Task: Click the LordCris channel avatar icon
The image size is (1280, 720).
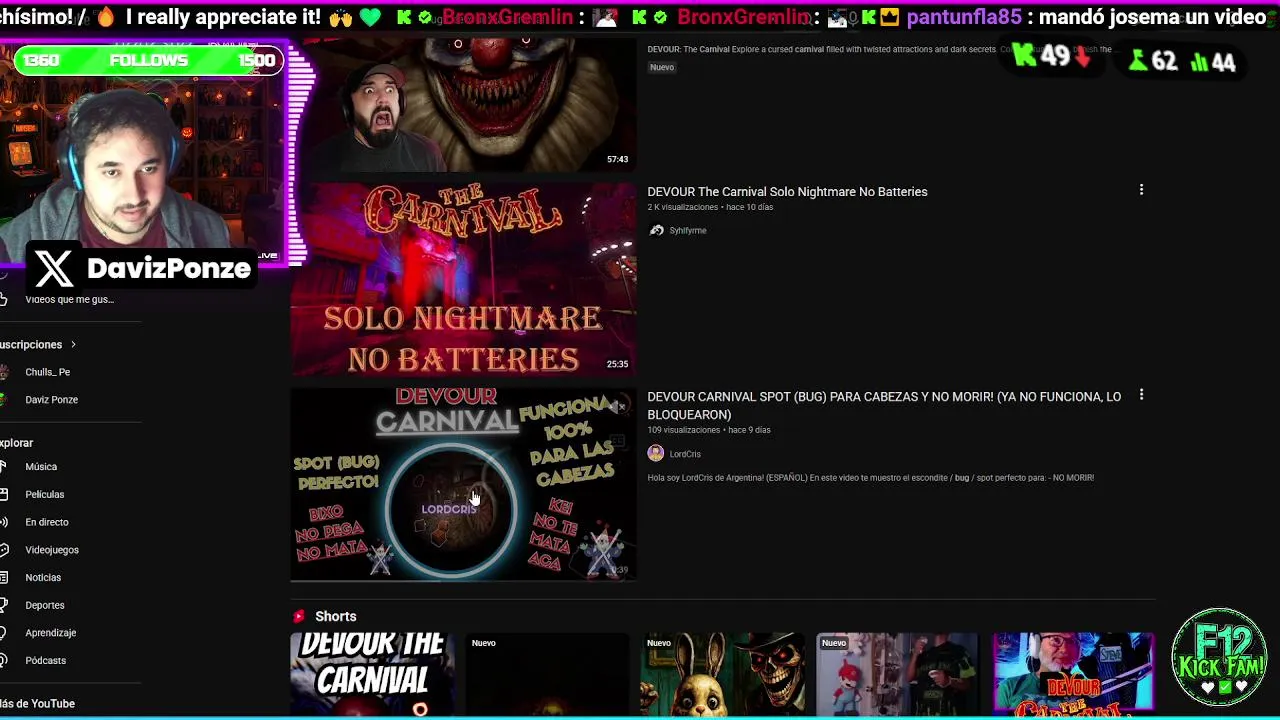Action: coord(656,453)
